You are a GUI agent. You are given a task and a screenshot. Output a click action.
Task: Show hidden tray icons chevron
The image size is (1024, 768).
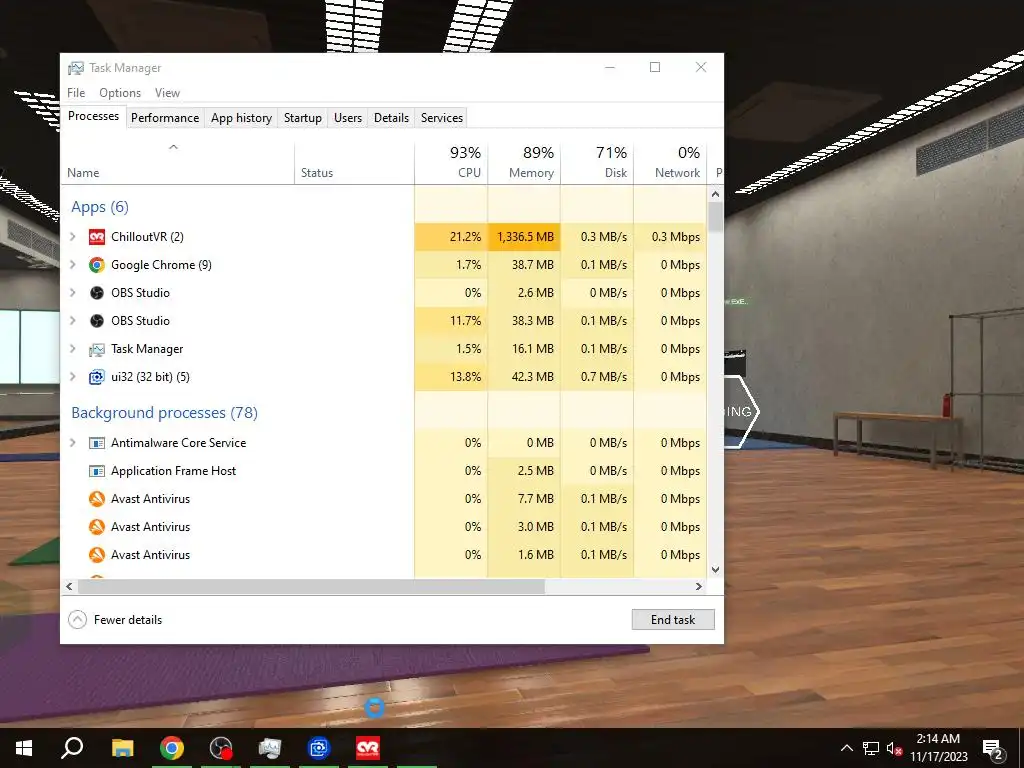pyautogui.click(x=846, y=748)
